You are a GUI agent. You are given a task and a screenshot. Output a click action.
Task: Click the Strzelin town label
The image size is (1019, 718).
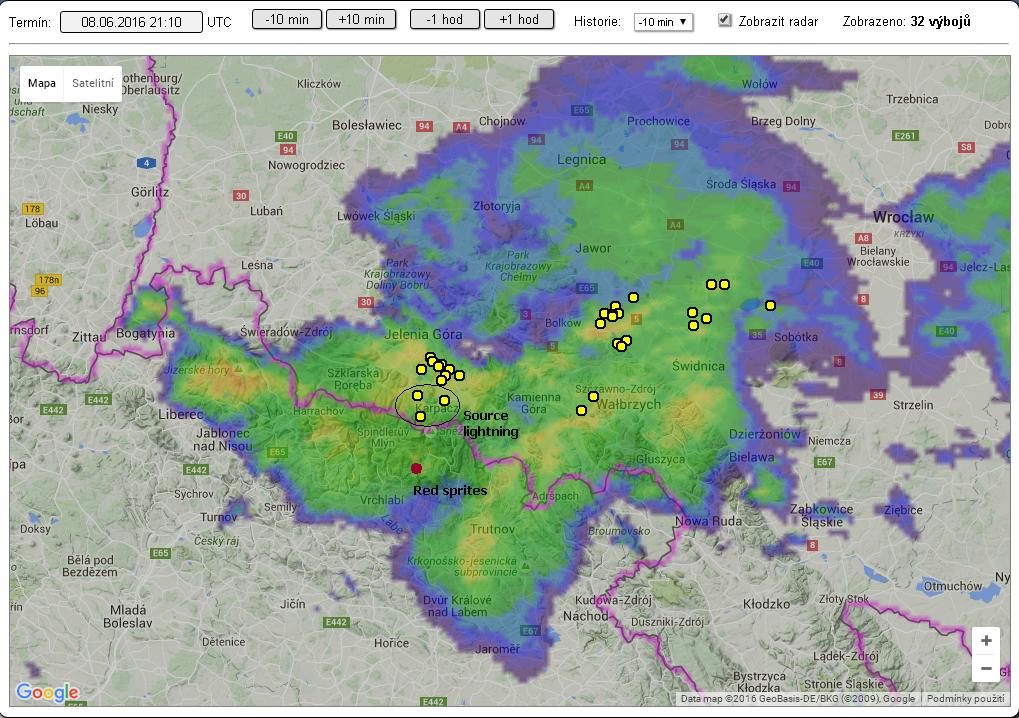(912, 405)
